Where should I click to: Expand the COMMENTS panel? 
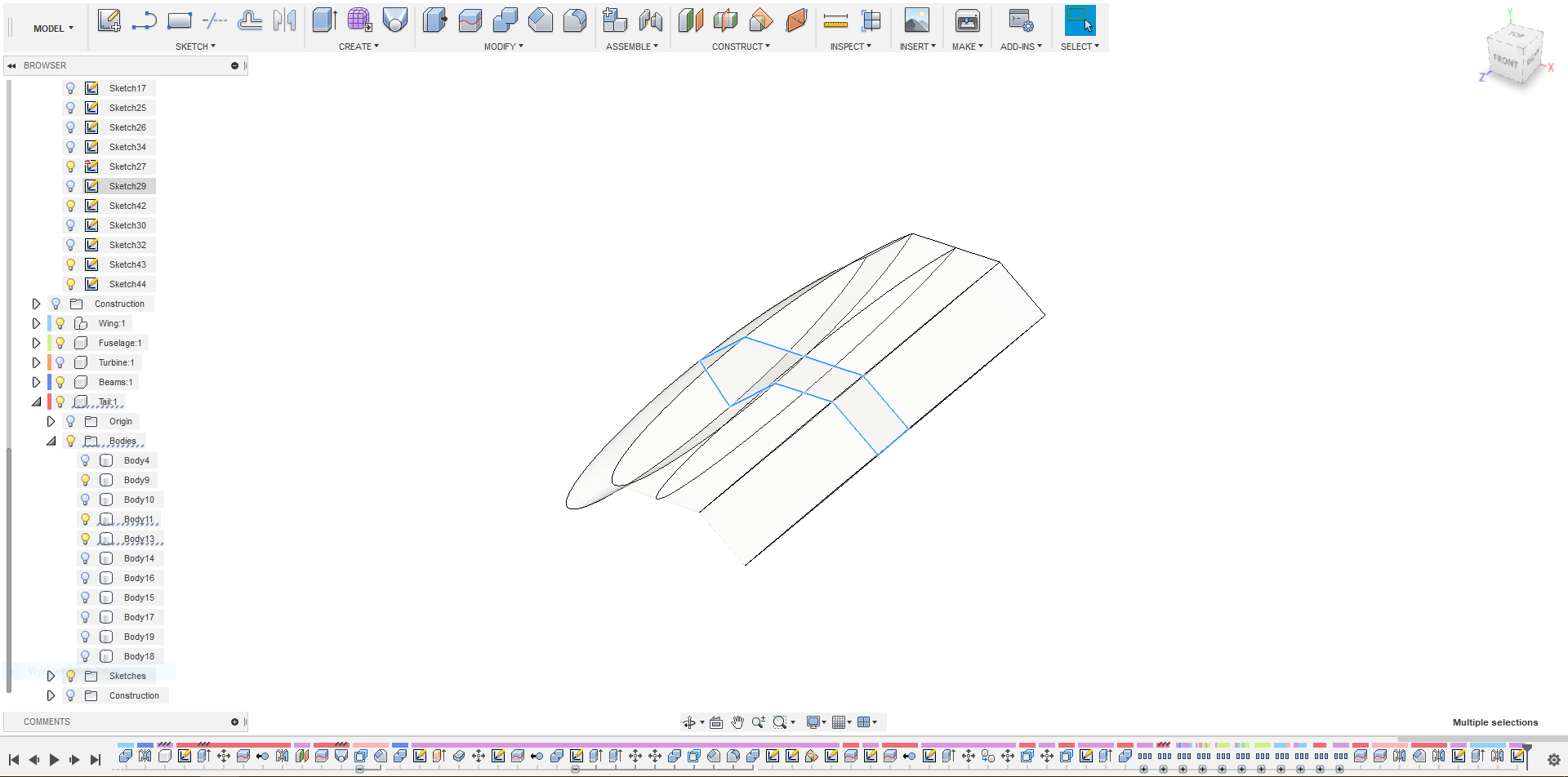(x=234, y=721)
